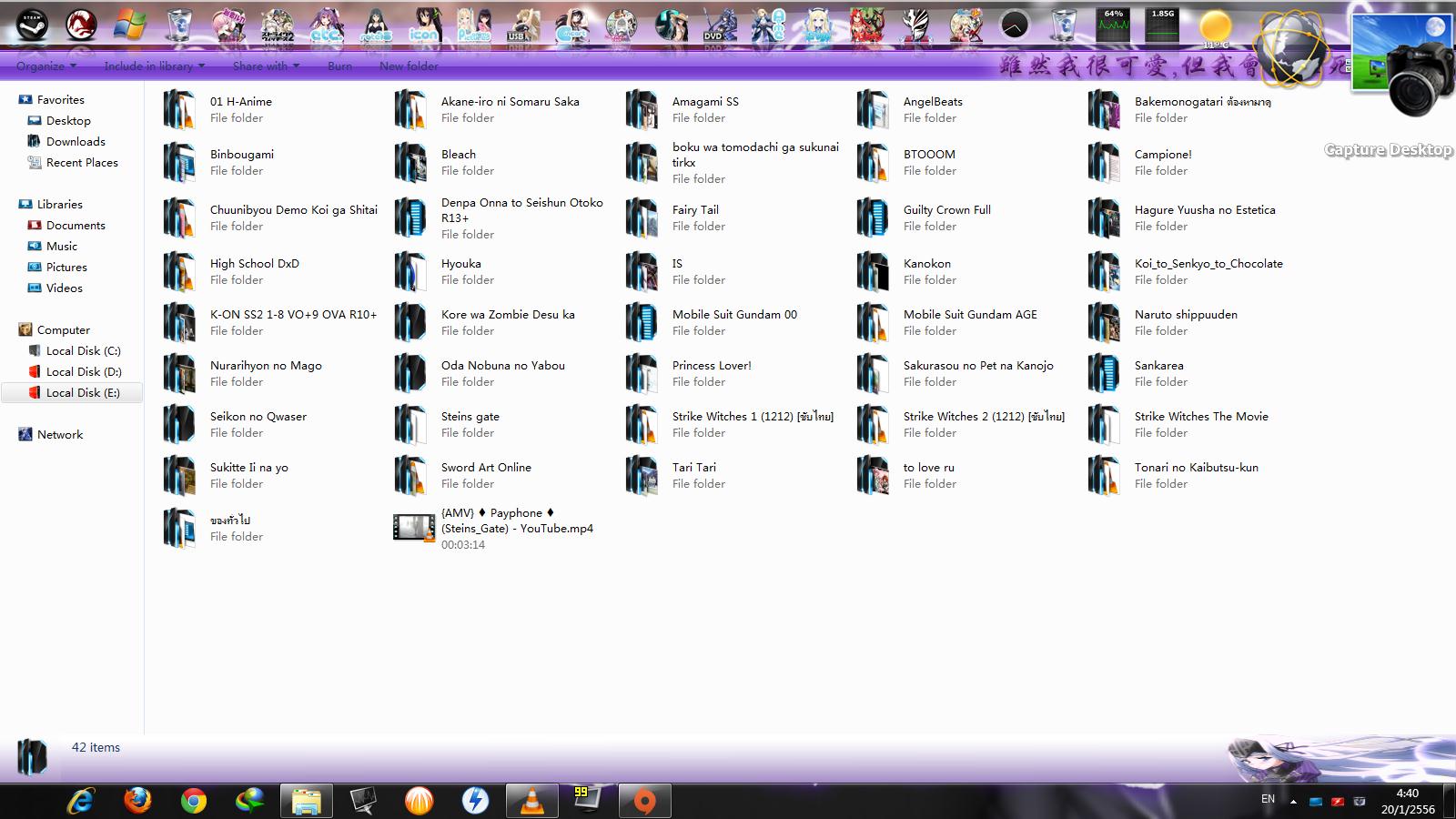Select the Steins_Gate AMV video thumbnail

pos(414,528)
